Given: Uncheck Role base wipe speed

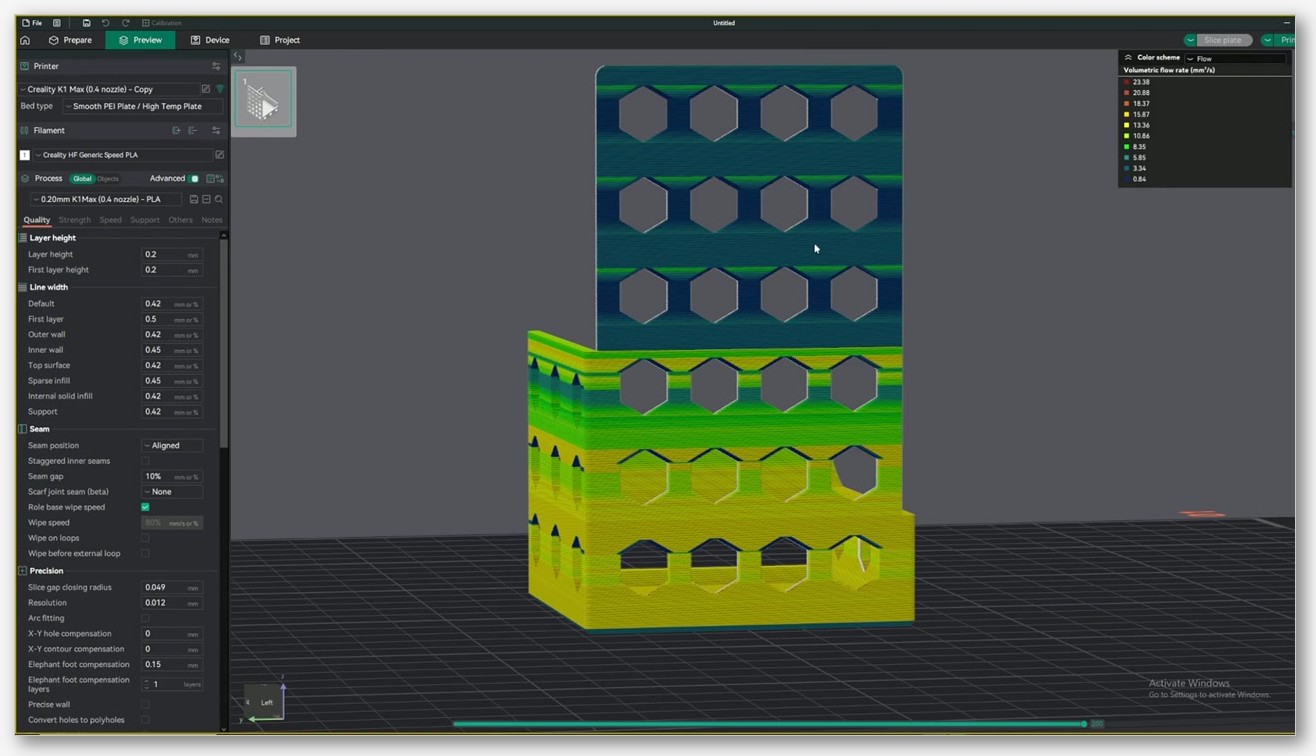Looking at the screenshot, I should click(x=145, y=507).
